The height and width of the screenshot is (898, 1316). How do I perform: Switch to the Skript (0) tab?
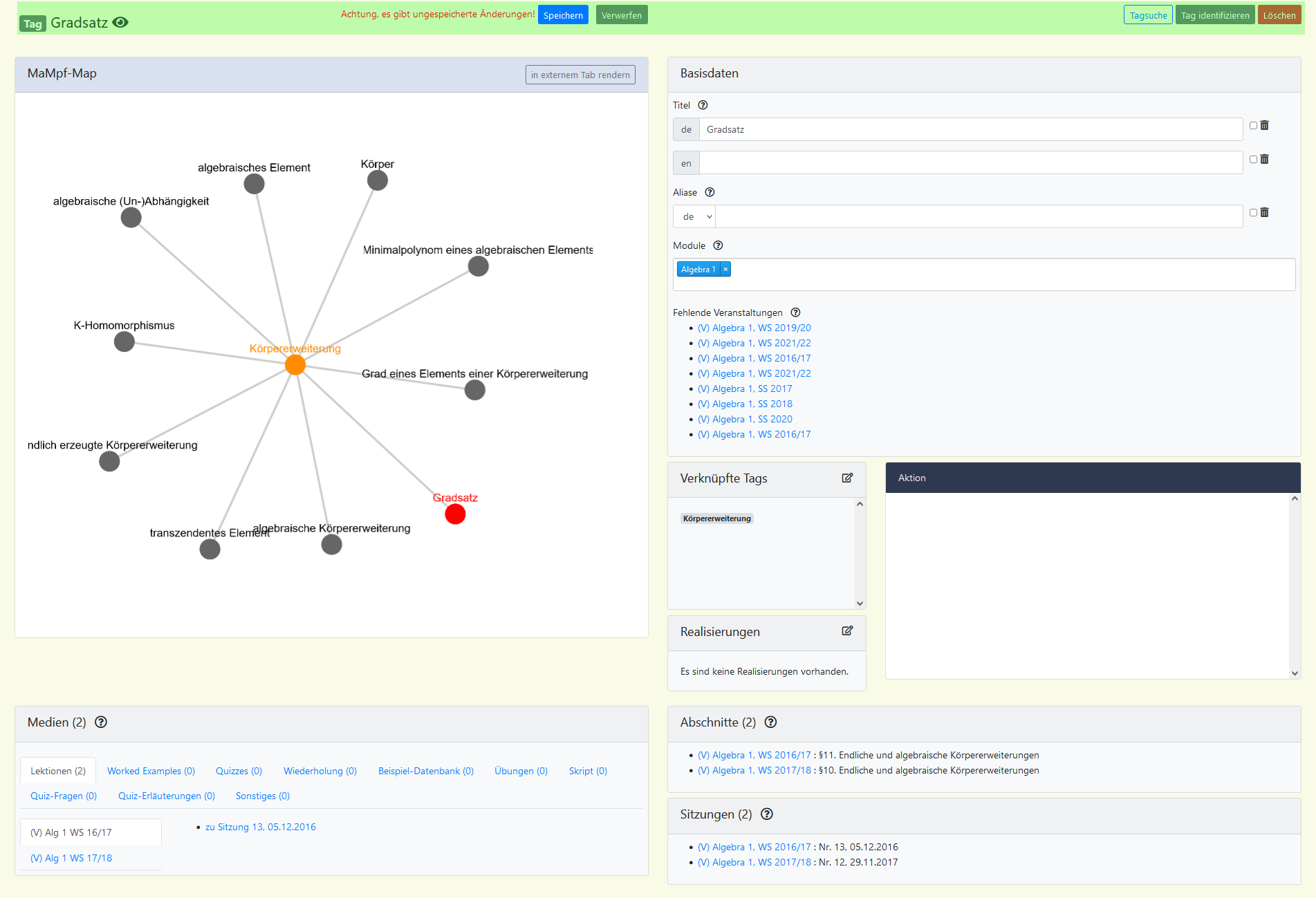tap(588, 771)
